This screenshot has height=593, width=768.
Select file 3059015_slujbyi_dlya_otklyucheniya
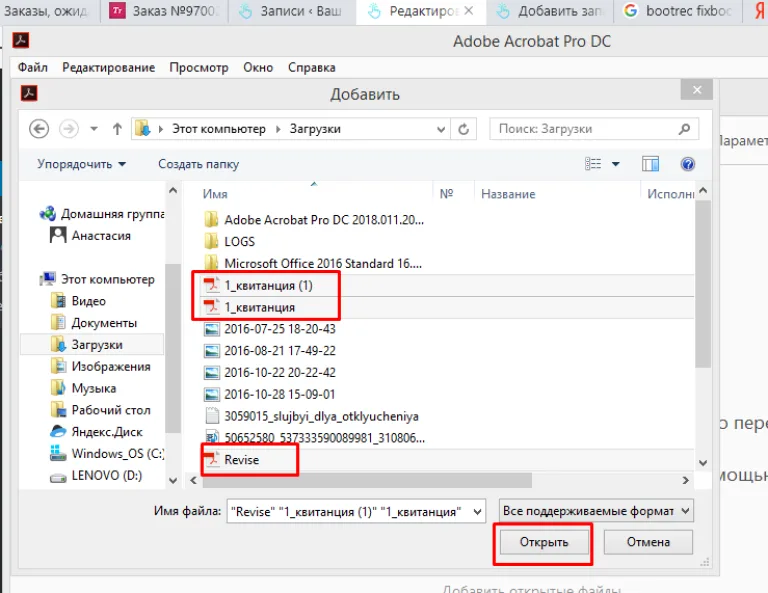point(312,416)
